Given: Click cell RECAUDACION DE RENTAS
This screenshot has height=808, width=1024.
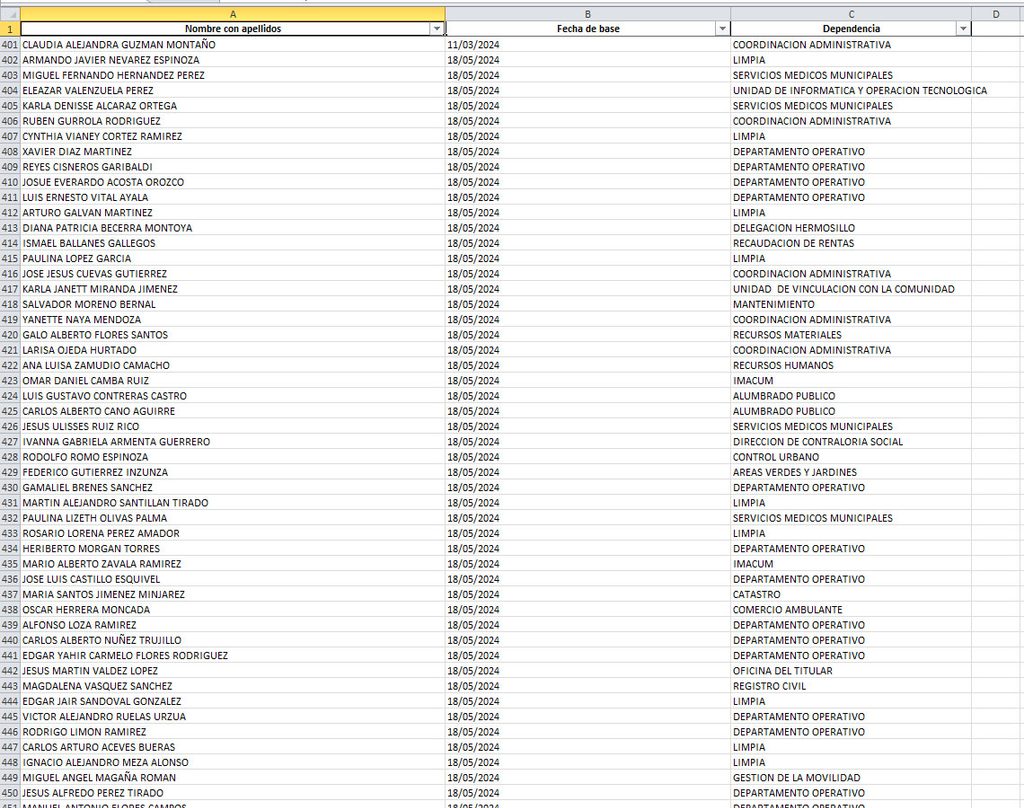Looking at the screenshot, I should [x=851, y=243].
